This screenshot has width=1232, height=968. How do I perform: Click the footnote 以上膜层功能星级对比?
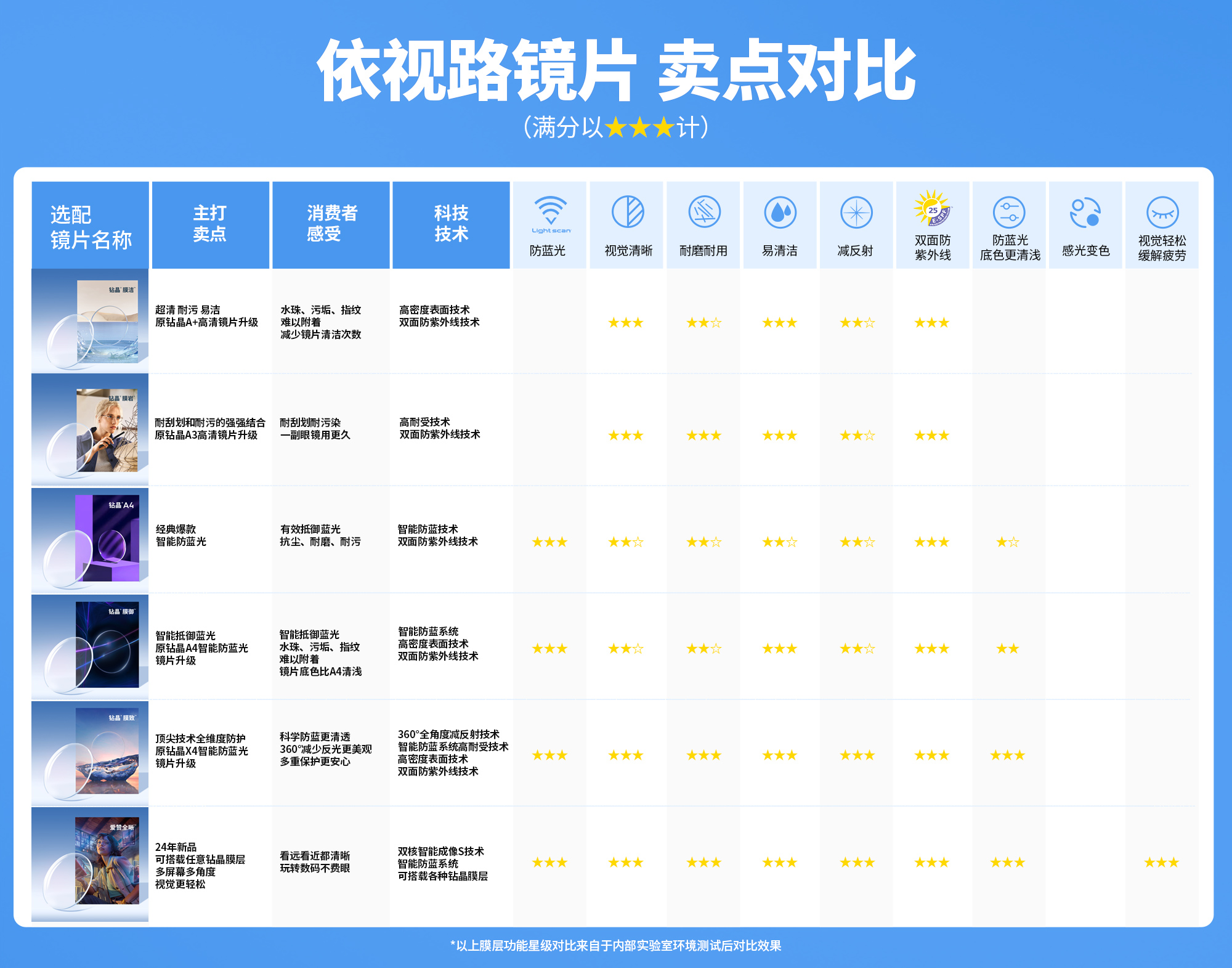[x=616, y=946]
